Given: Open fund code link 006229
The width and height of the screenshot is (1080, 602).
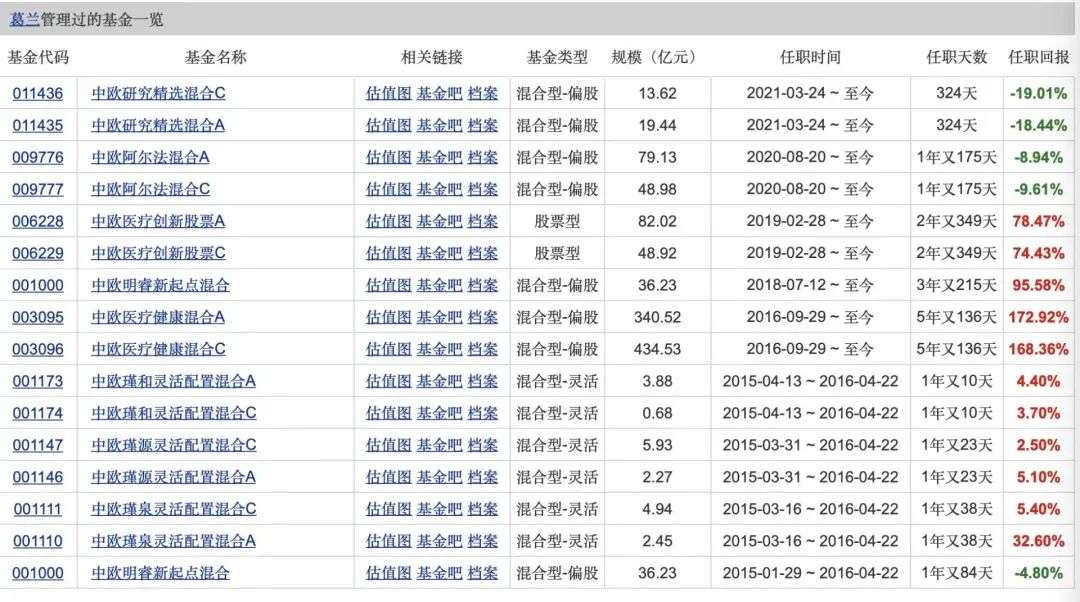Looking at the screenshot, I should [38, 253].
